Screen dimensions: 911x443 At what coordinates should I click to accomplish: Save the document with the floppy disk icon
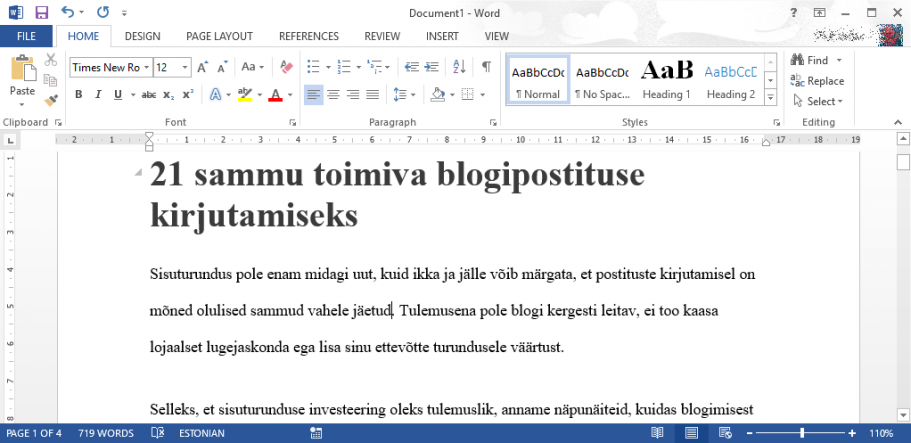click(42, 12)
